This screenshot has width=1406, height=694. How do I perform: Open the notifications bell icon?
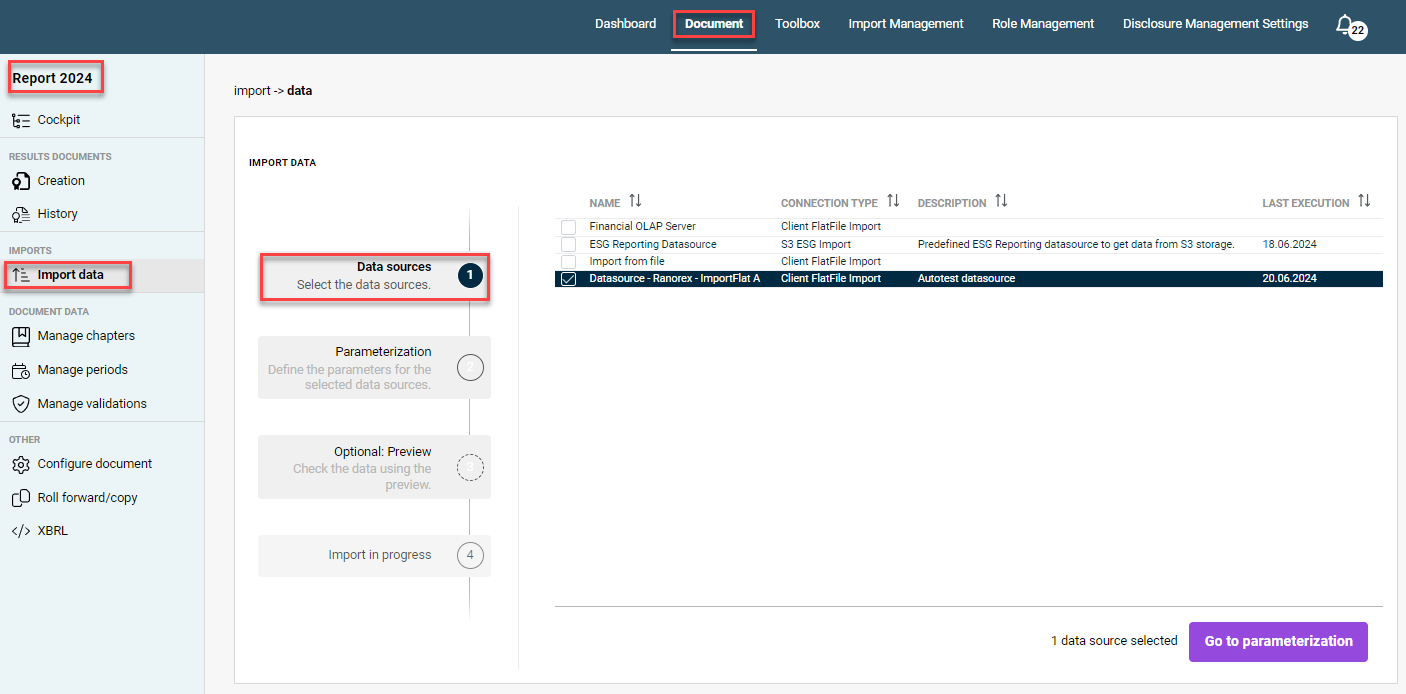[x=1345, y=25]
